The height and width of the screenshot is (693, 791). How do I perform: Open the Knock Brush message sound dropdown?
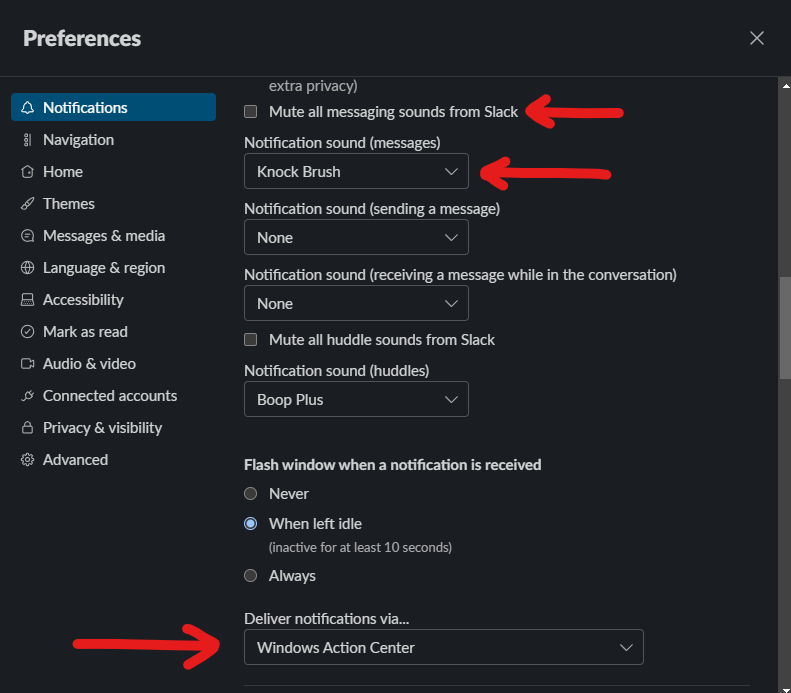[356, 171]
